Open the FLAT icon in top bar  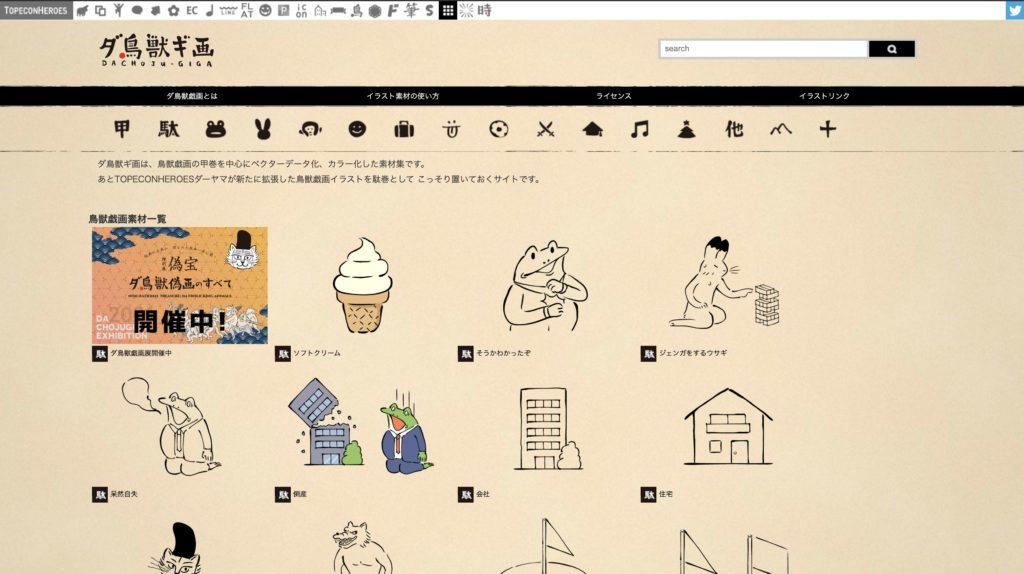tap(247, 10)
